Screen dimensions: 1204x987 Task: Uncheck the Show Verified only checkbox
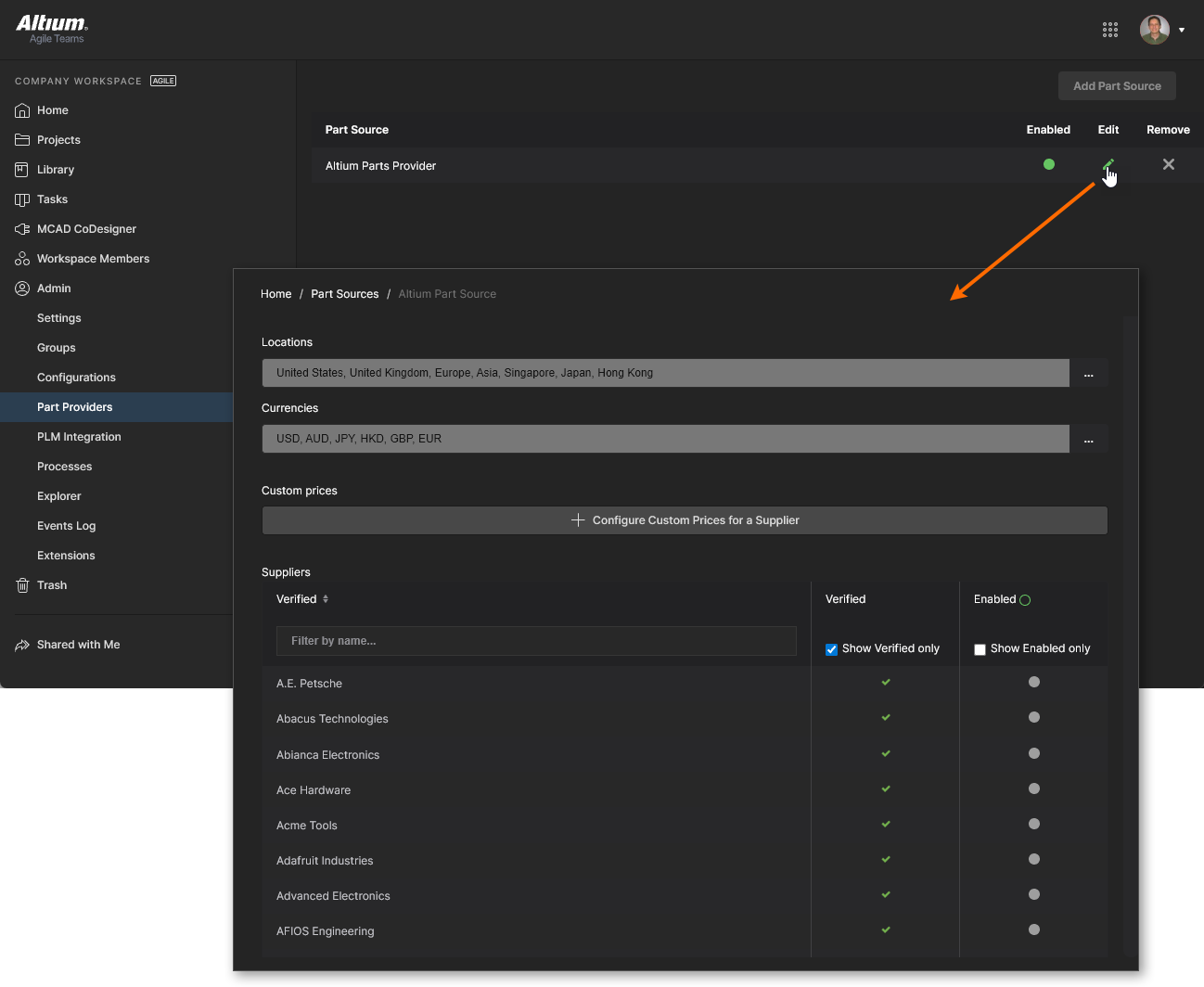coord(831,649)
